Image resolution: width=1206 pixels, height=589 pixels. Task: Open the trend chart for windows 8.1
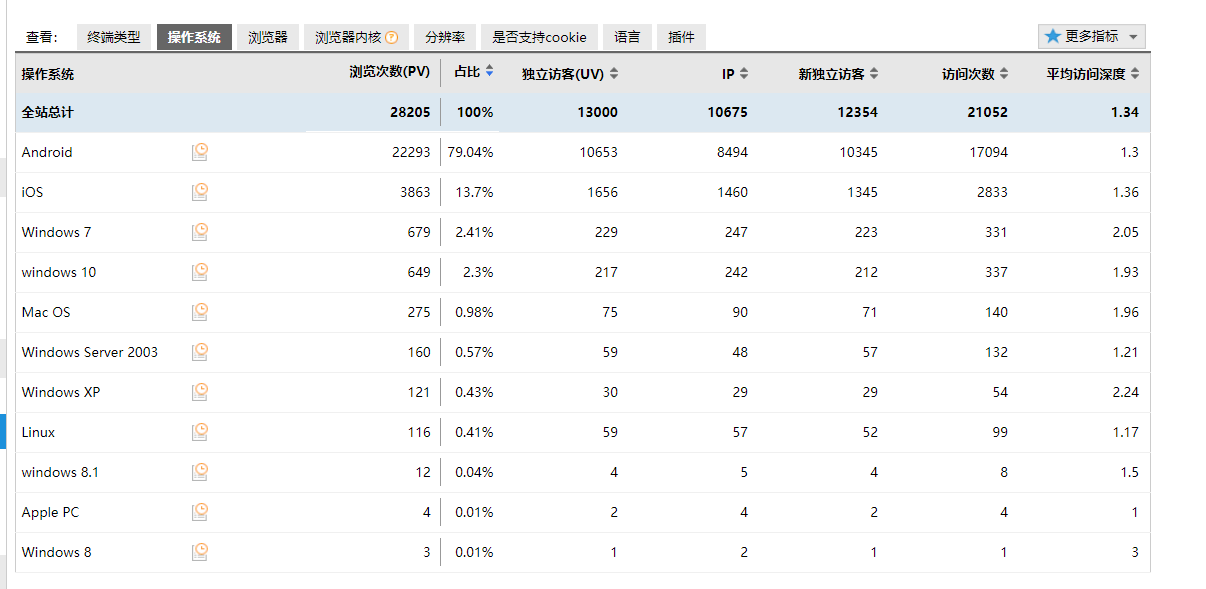[x=199, y=472]
